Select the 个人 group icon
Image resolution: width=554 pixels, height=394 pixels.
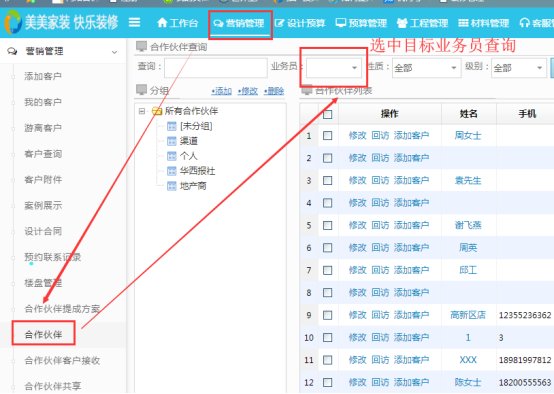coord(171,156)
